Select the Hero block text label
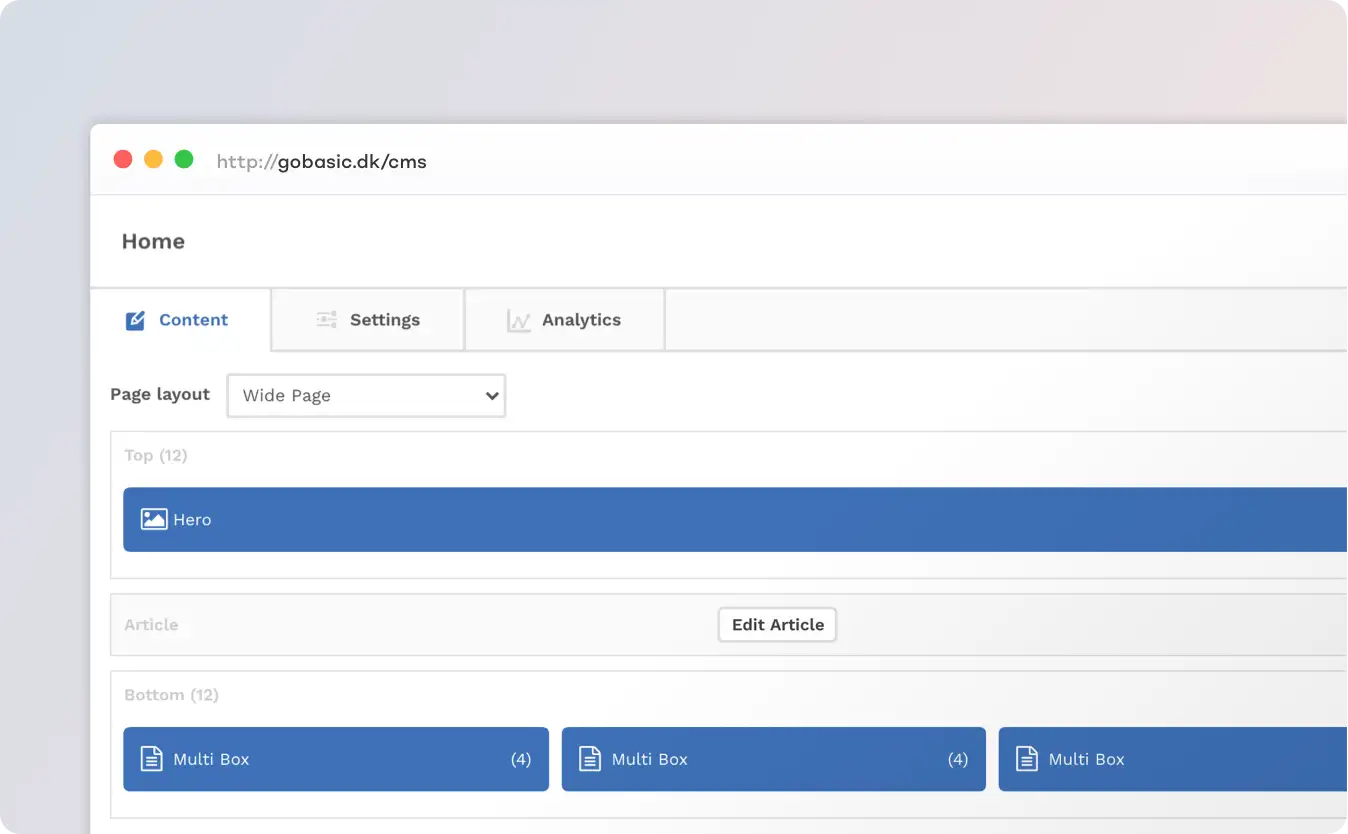The width and height of the screenshot is (1348, 834). click(x=192, y=520)
